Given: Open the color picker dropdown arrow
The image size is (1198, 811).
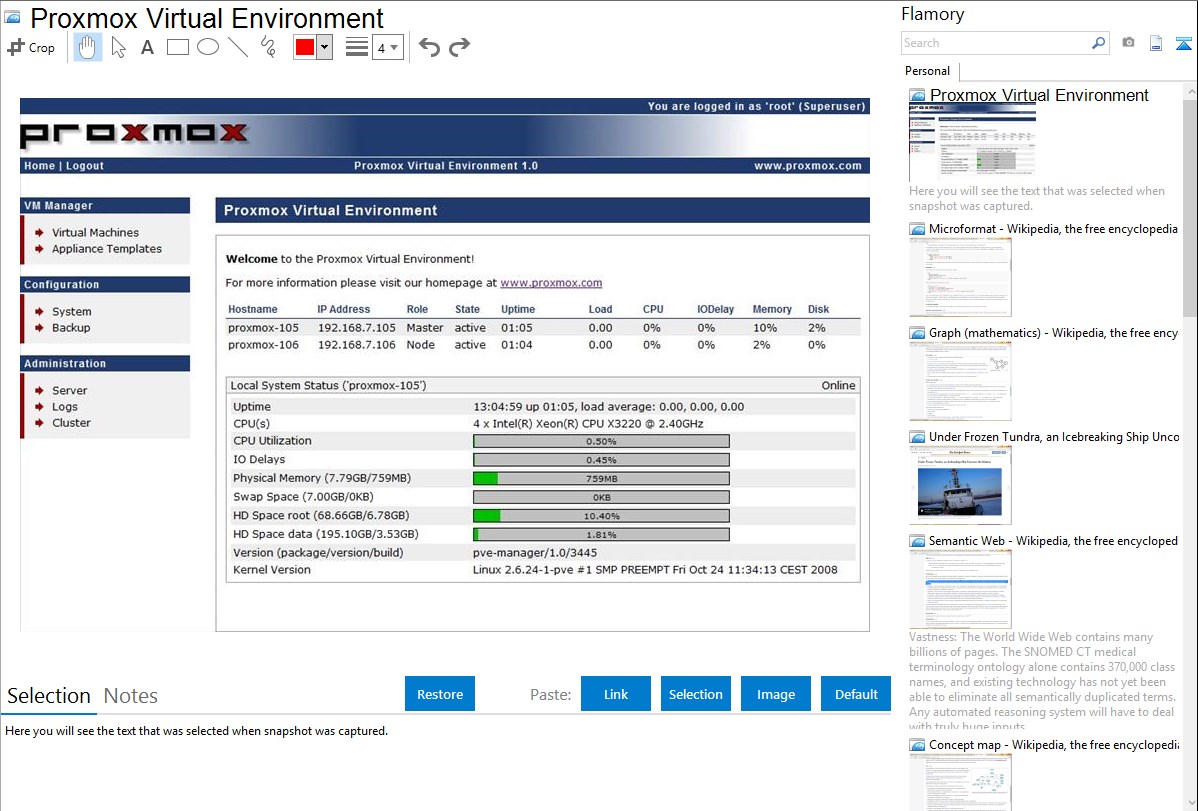Looking at the screenshot, I should [x=325, y=47].
